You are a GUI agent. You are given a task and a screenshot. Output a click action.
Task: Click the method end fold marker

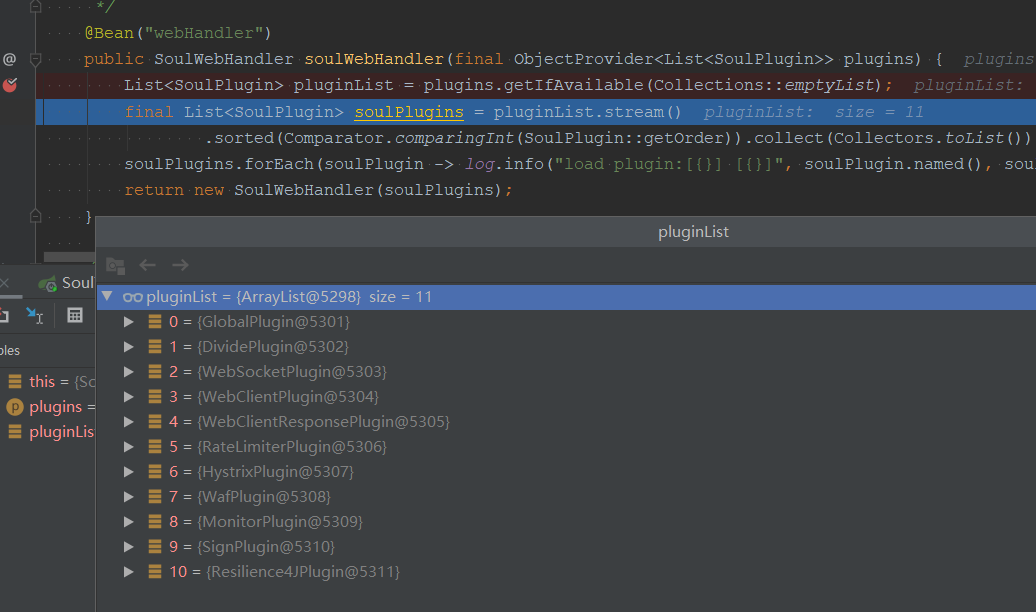point(36,216)
